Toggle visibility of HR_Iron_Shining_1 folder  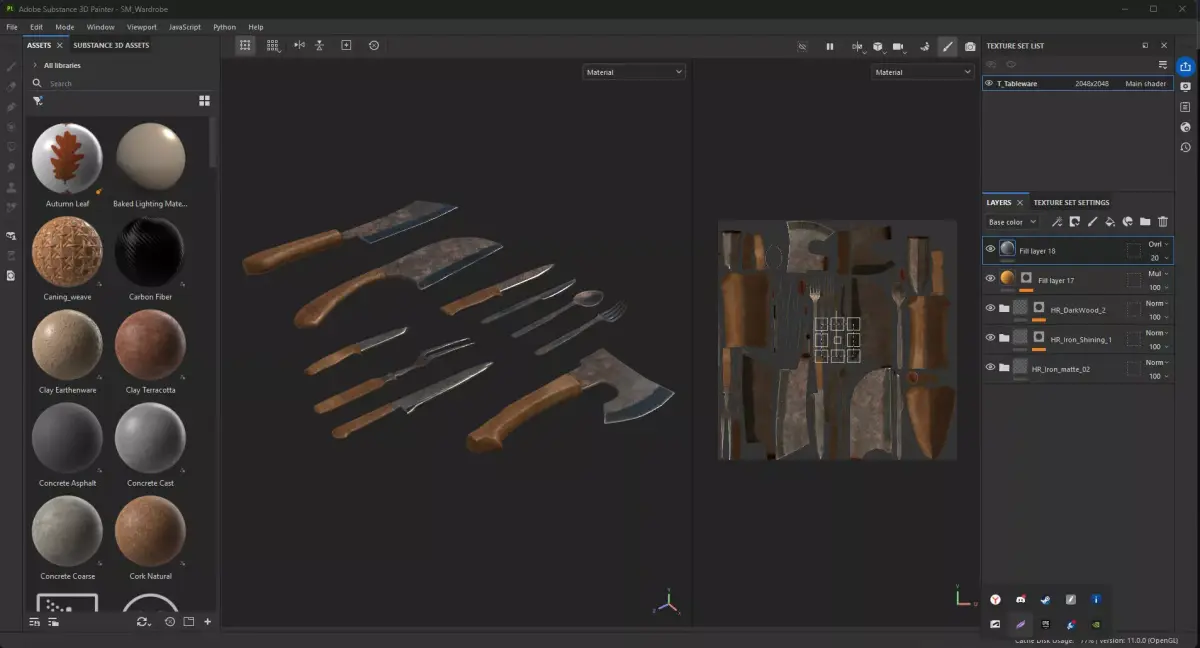pyautogui.click(x=990, y=337)
